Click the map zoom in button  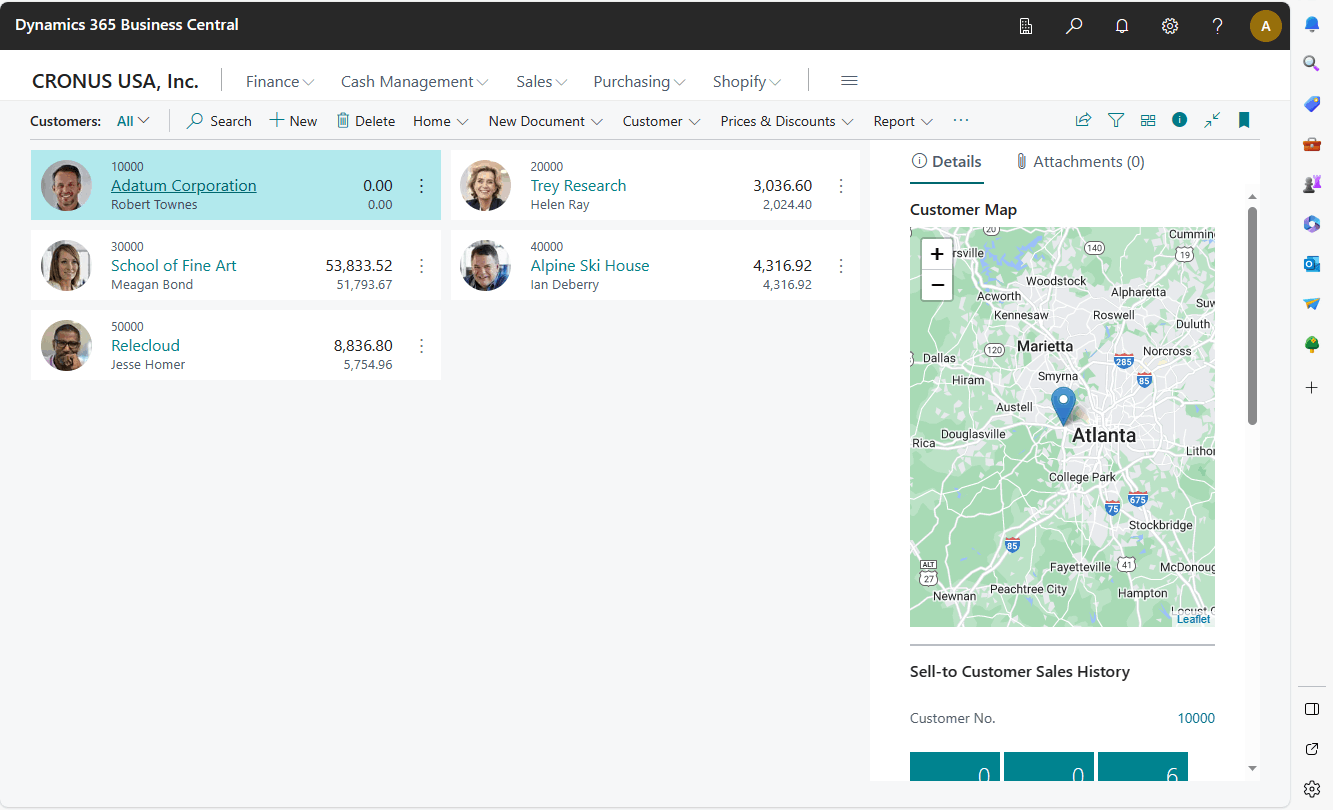click(x=937, y=254)
